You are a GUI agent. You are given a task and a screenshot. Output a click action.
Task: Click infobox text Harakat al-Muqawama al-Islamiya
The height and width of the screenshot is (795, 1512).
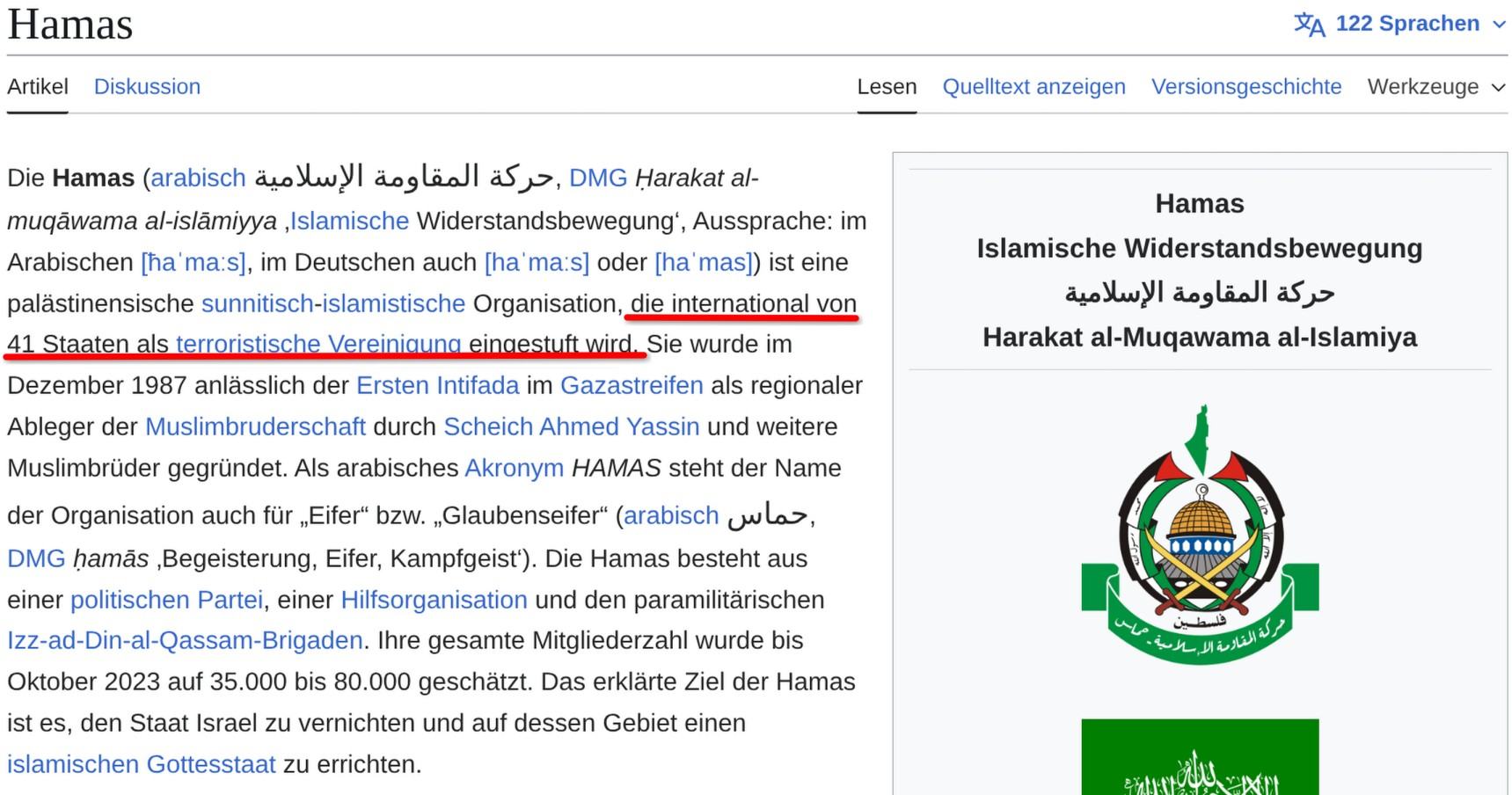pos(1200,337)
